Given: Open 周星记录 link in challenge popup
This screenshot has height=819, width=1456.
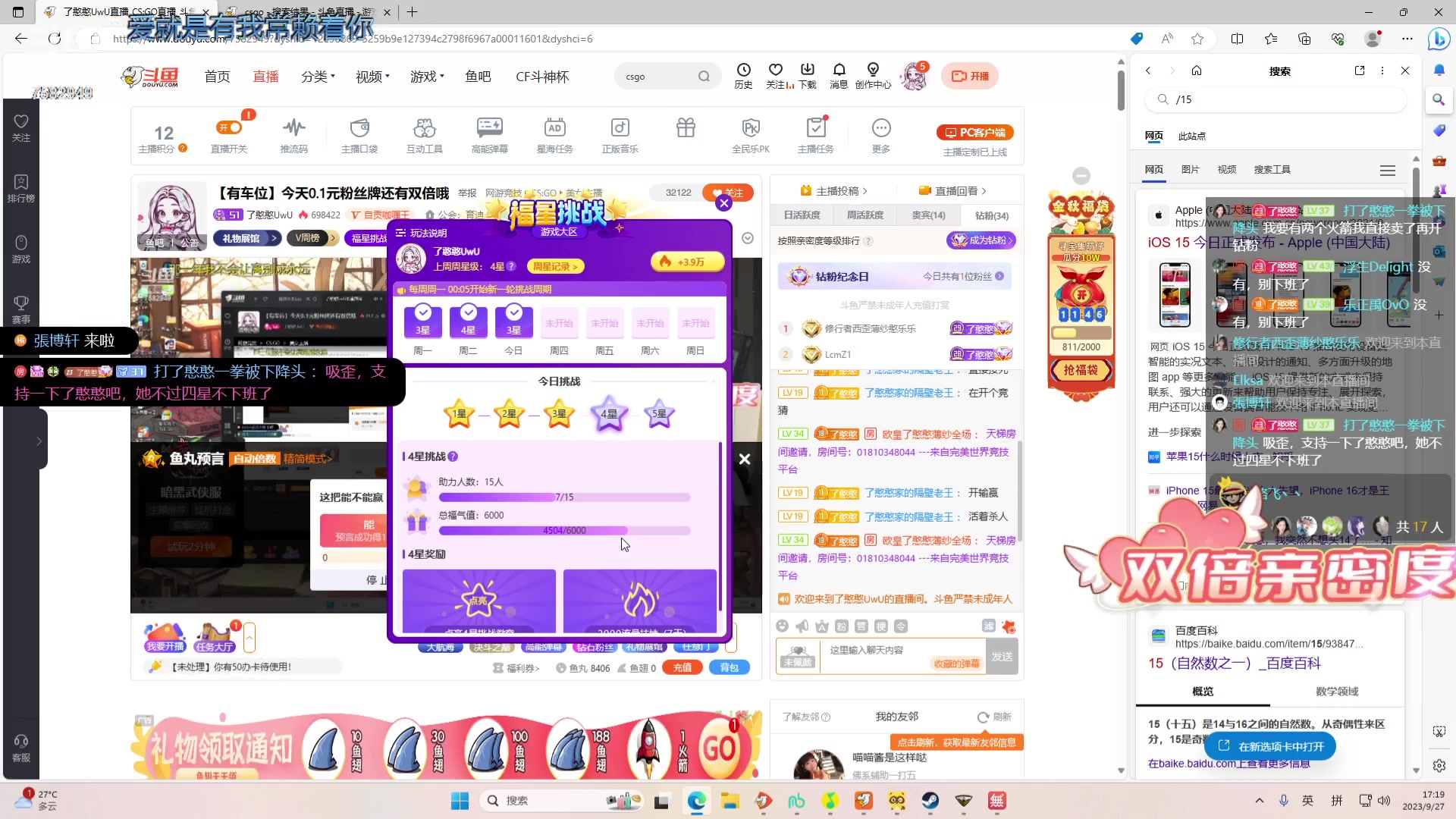Looking at the screenshot, I should 555,266.
